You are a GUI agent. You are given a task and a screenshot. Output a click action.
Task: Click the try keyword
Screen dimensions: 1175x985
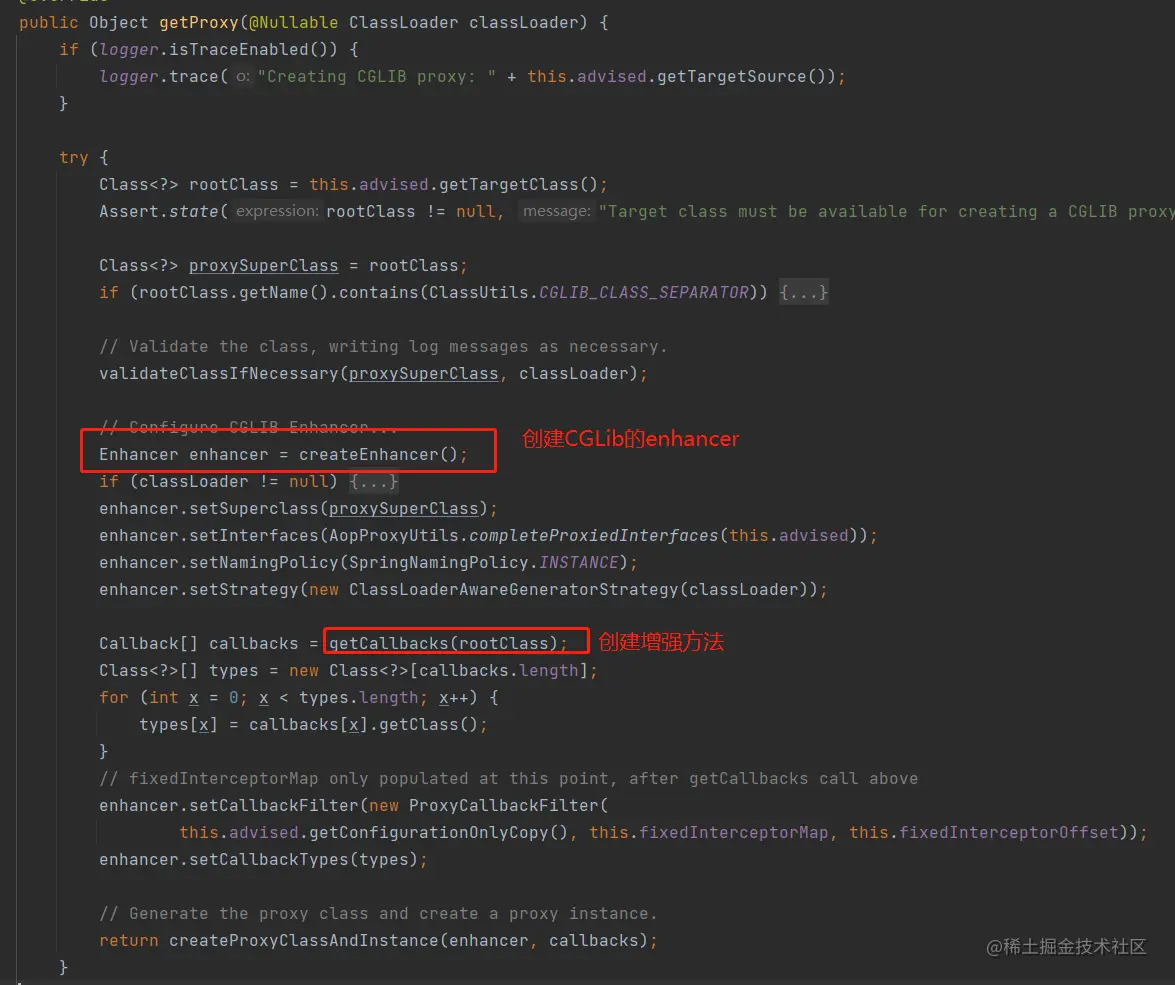(x=73, y=157)
